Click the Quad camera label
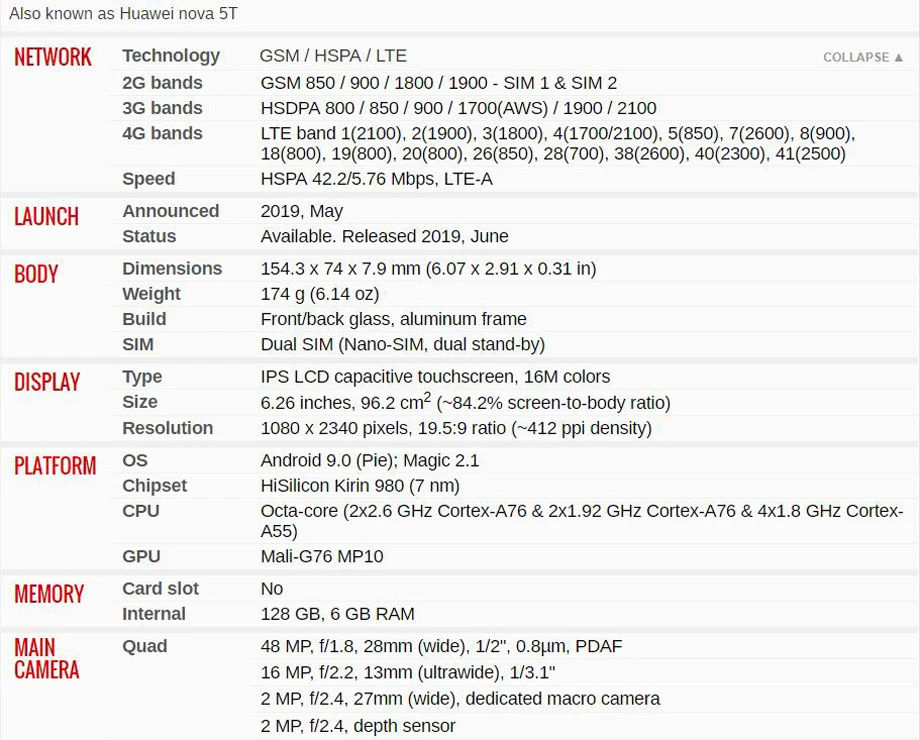 click(x=144, y=646)
